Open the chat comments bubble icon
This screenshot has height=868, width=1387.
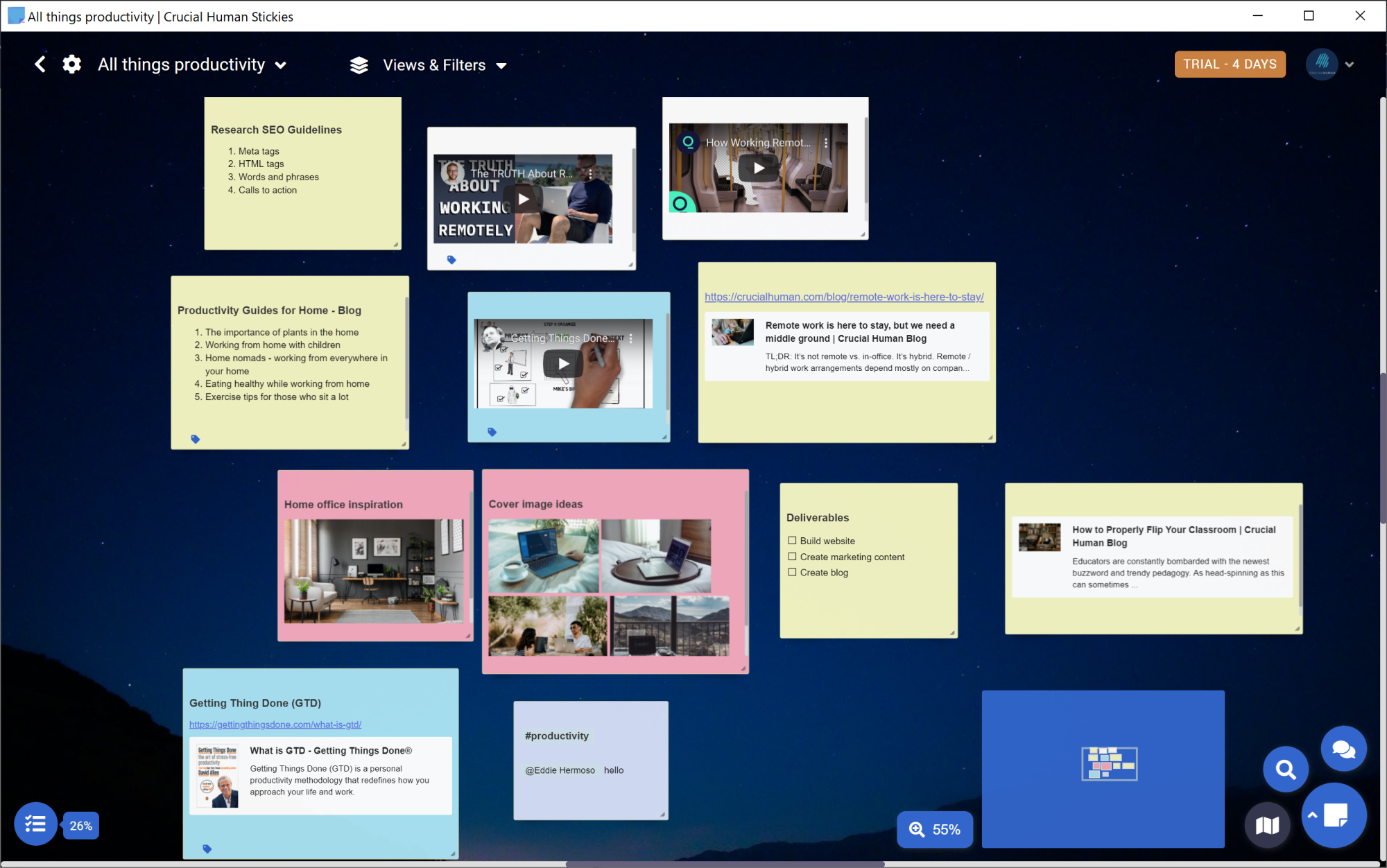click(1343, 749)
